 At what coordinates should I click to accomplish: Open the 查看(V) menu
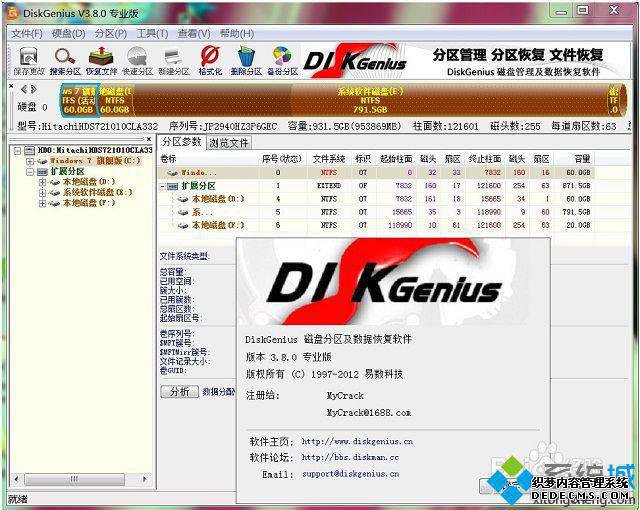[194, 33]
